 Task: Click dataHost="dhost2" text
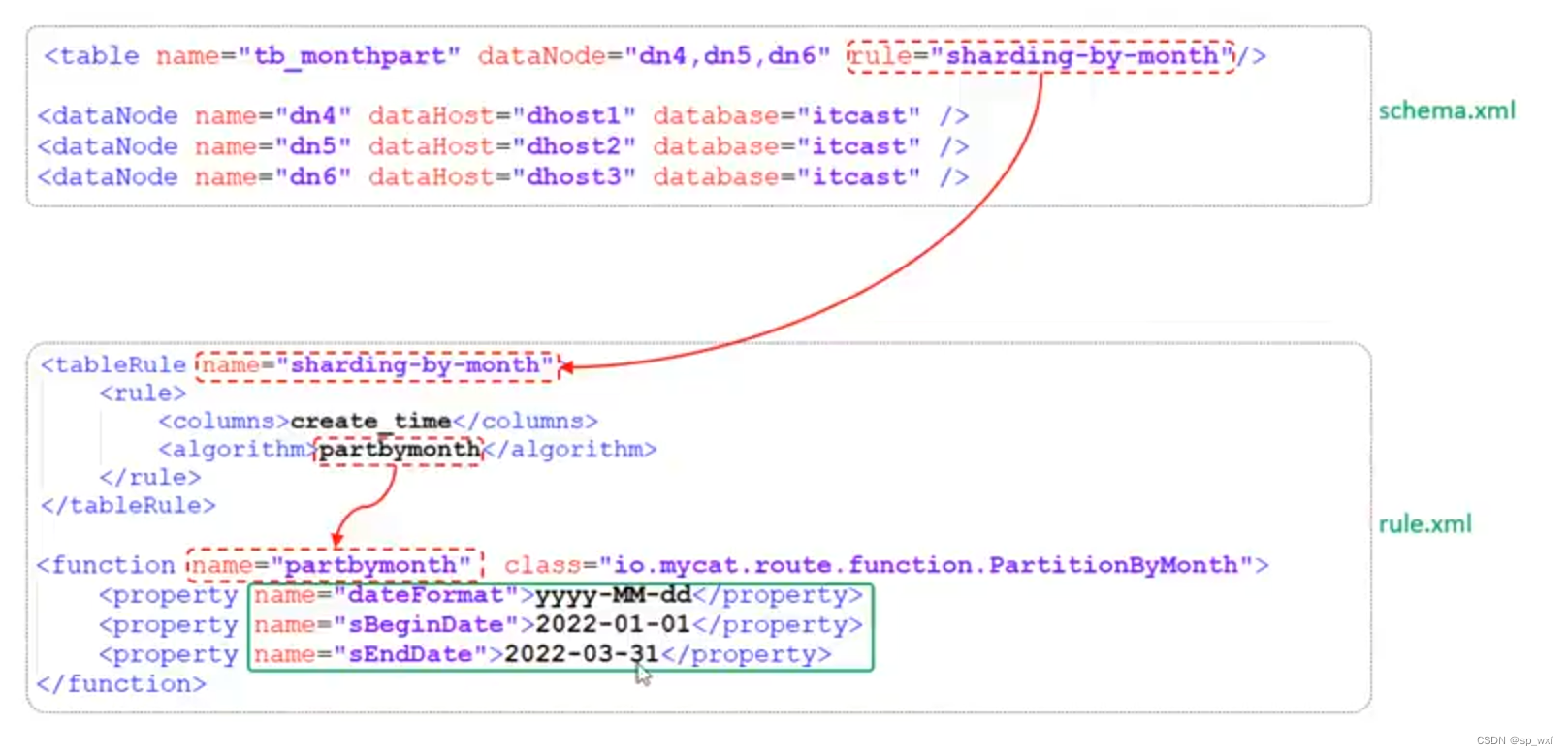pyautogui.click(x=501, y=146)
